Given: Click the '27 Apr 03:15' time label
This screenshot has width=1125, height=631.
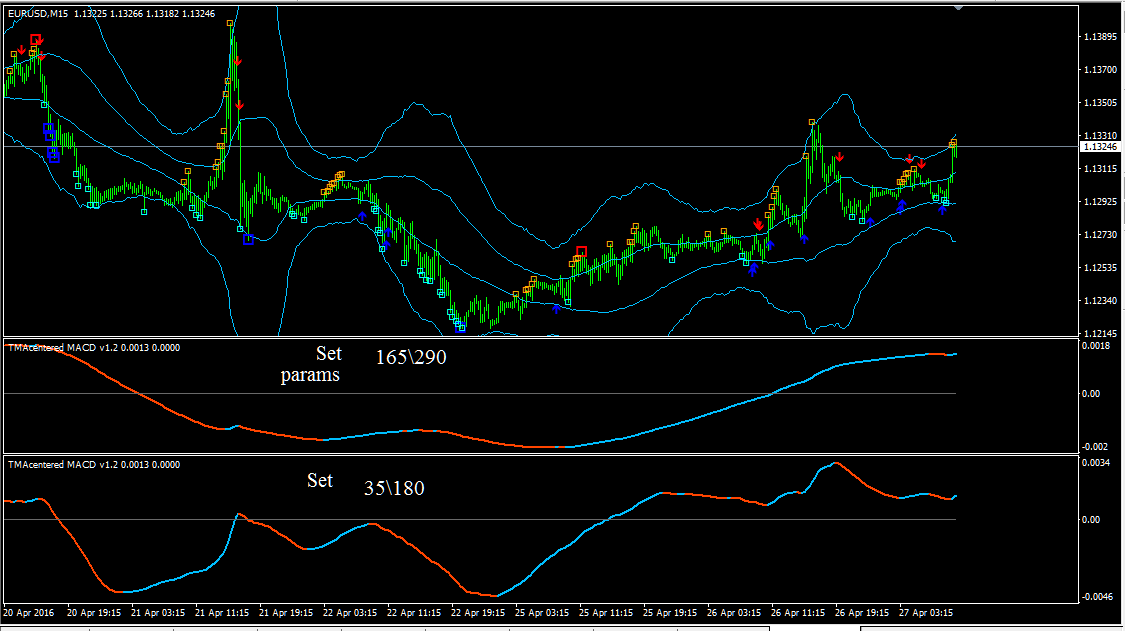Looking at the screenshot, I should click(x=926, y=613).
